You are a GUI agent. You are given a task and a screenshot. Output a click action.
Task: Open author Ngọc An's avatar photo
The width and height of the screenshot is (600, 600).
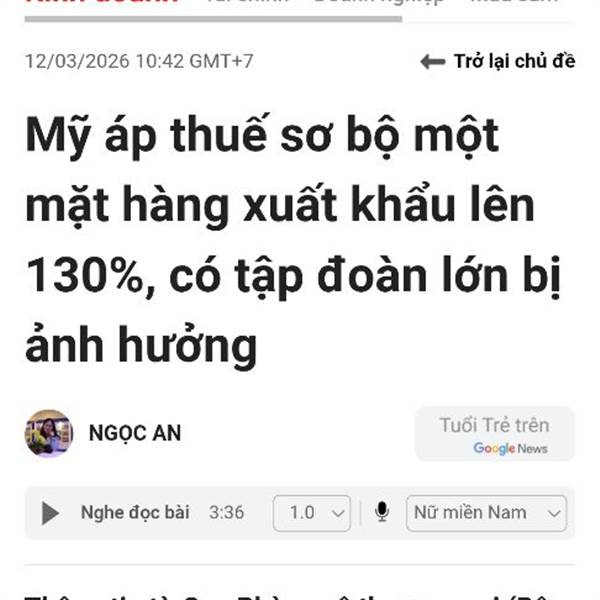[49, 433]
